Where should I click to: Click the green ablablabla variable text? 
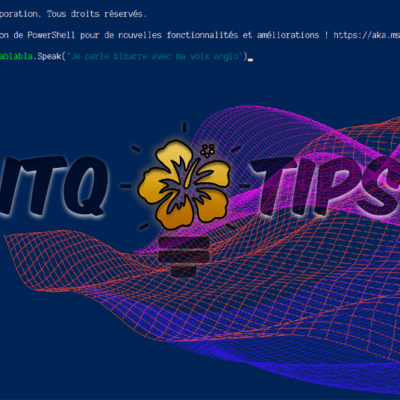point(16,56)
